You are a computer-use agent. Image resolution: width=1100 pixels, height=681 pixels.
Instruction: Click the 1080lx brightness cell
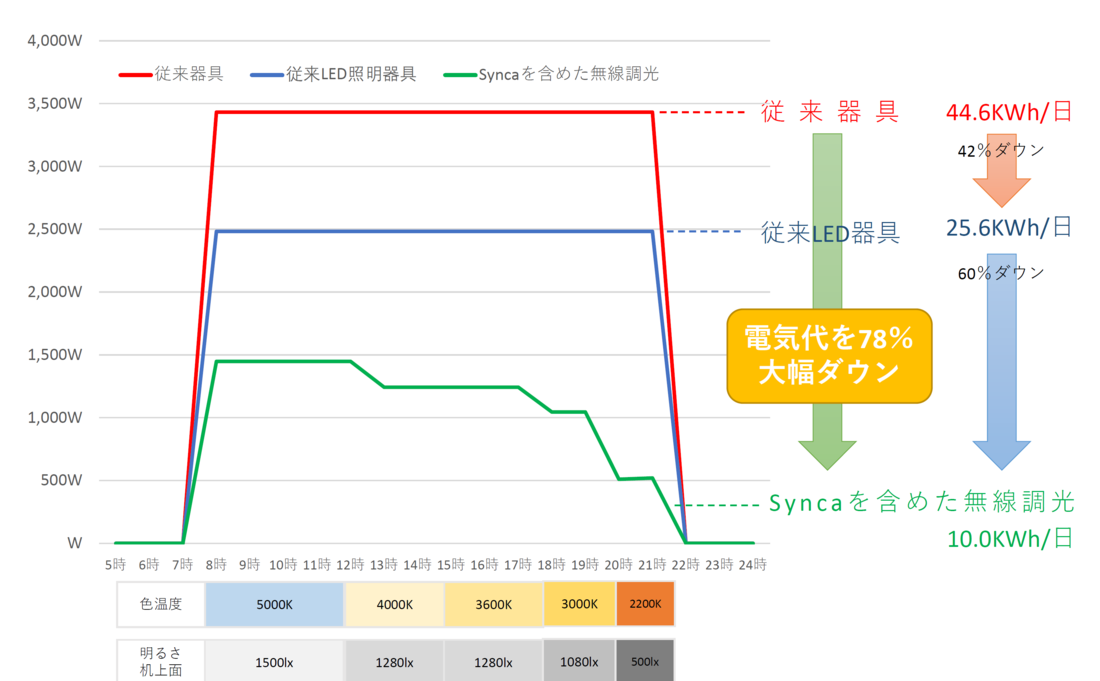(579, 662)
